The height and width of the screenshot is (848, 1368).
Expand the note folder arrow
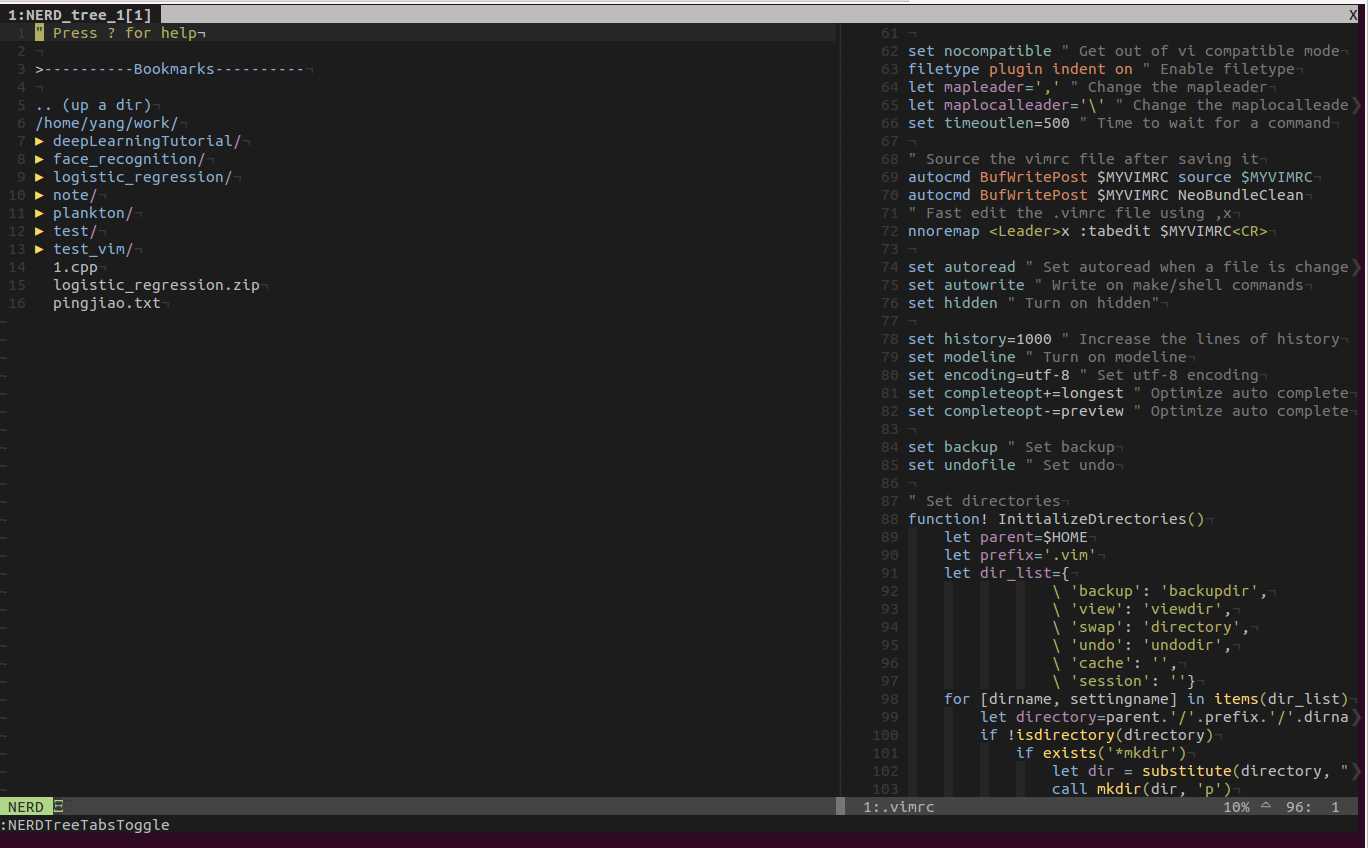click(40, 195)
